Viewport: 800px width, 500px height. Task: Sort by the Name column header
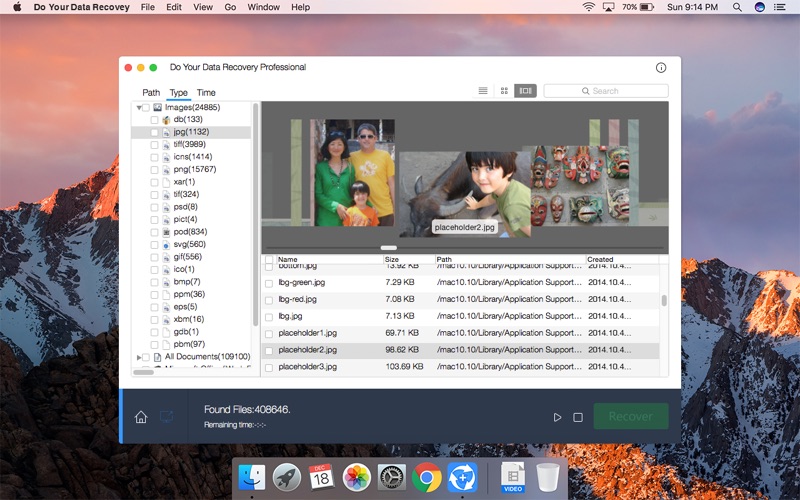[329, 259]
